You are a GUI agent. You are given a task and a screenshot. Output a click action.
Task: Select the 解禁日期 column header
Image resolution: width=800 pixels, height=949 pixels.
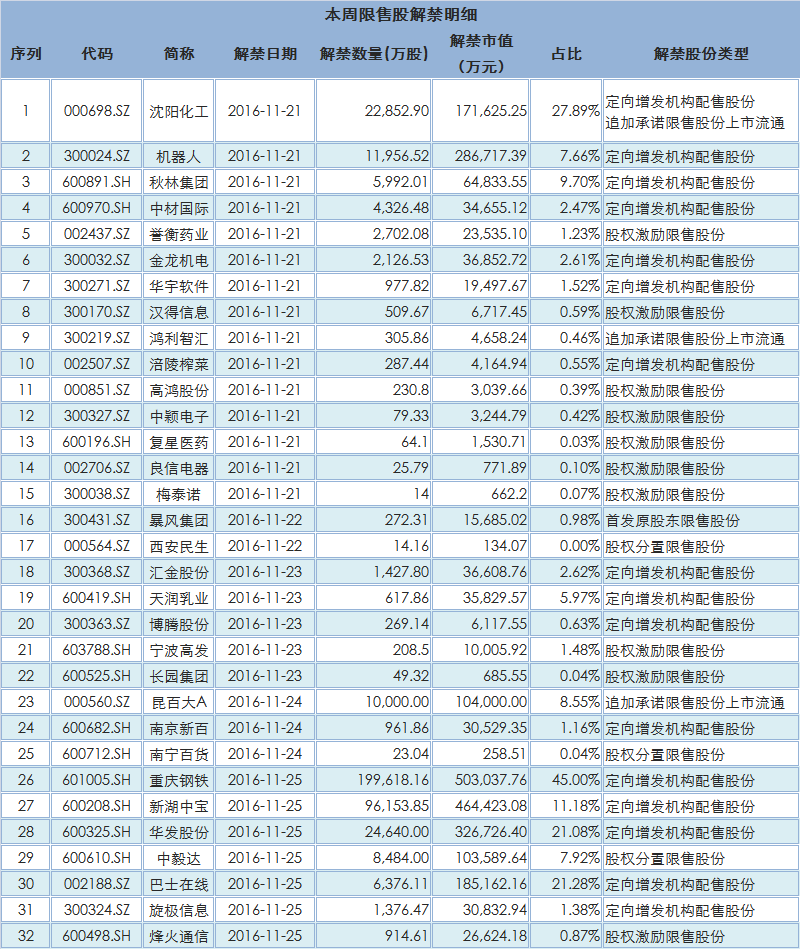[265, 54]
